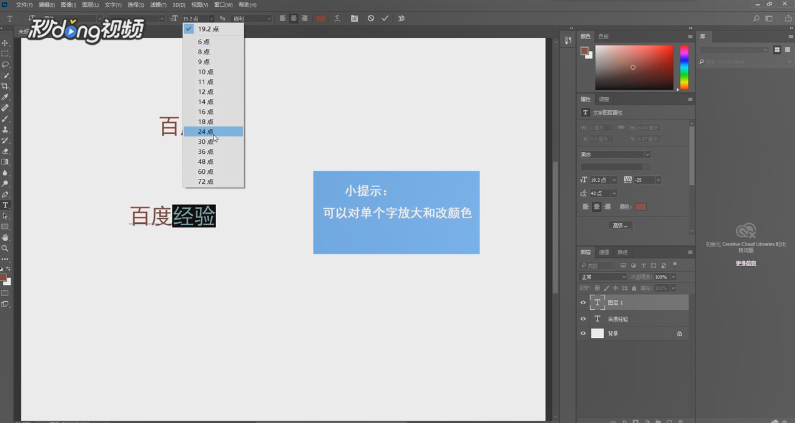Select the Clone Stamp tool

[x=5, y=129]
